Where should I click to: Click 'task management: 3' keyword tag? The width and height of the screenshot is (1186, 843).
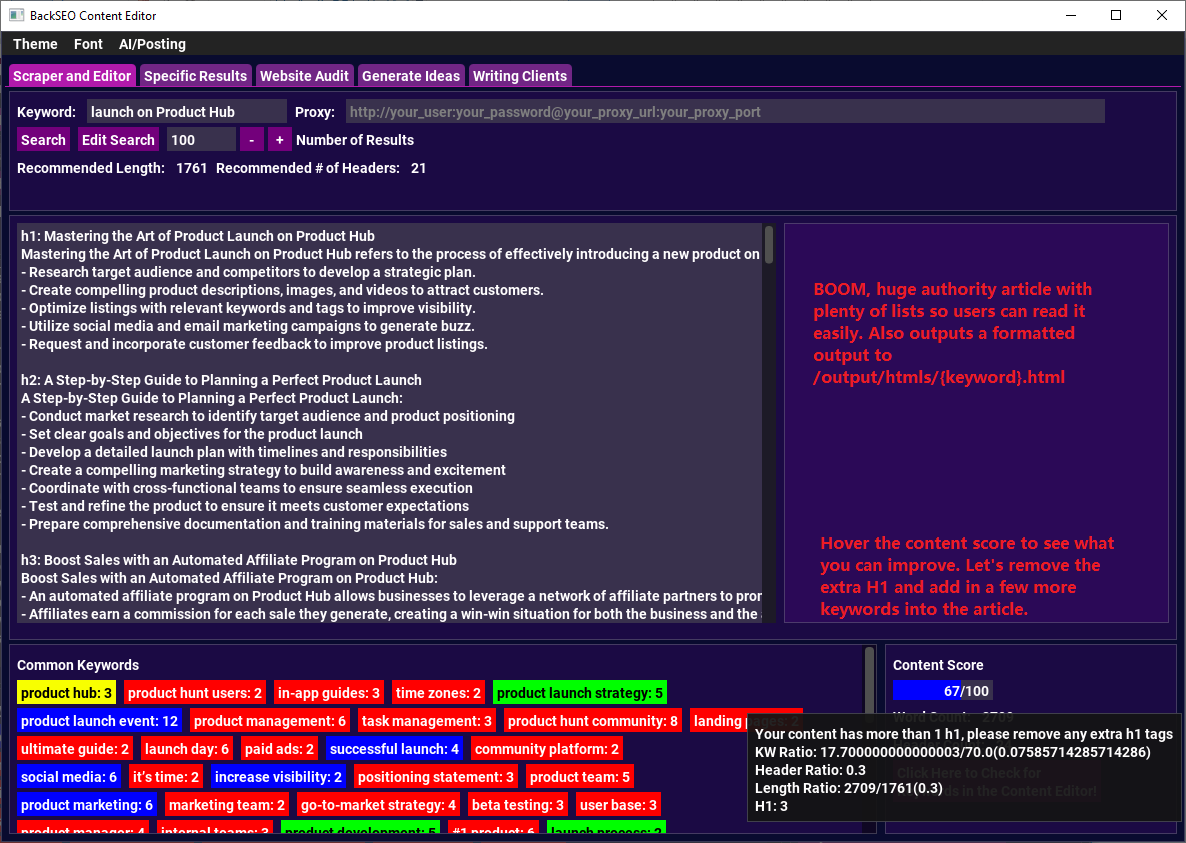(x=427, y=721)
